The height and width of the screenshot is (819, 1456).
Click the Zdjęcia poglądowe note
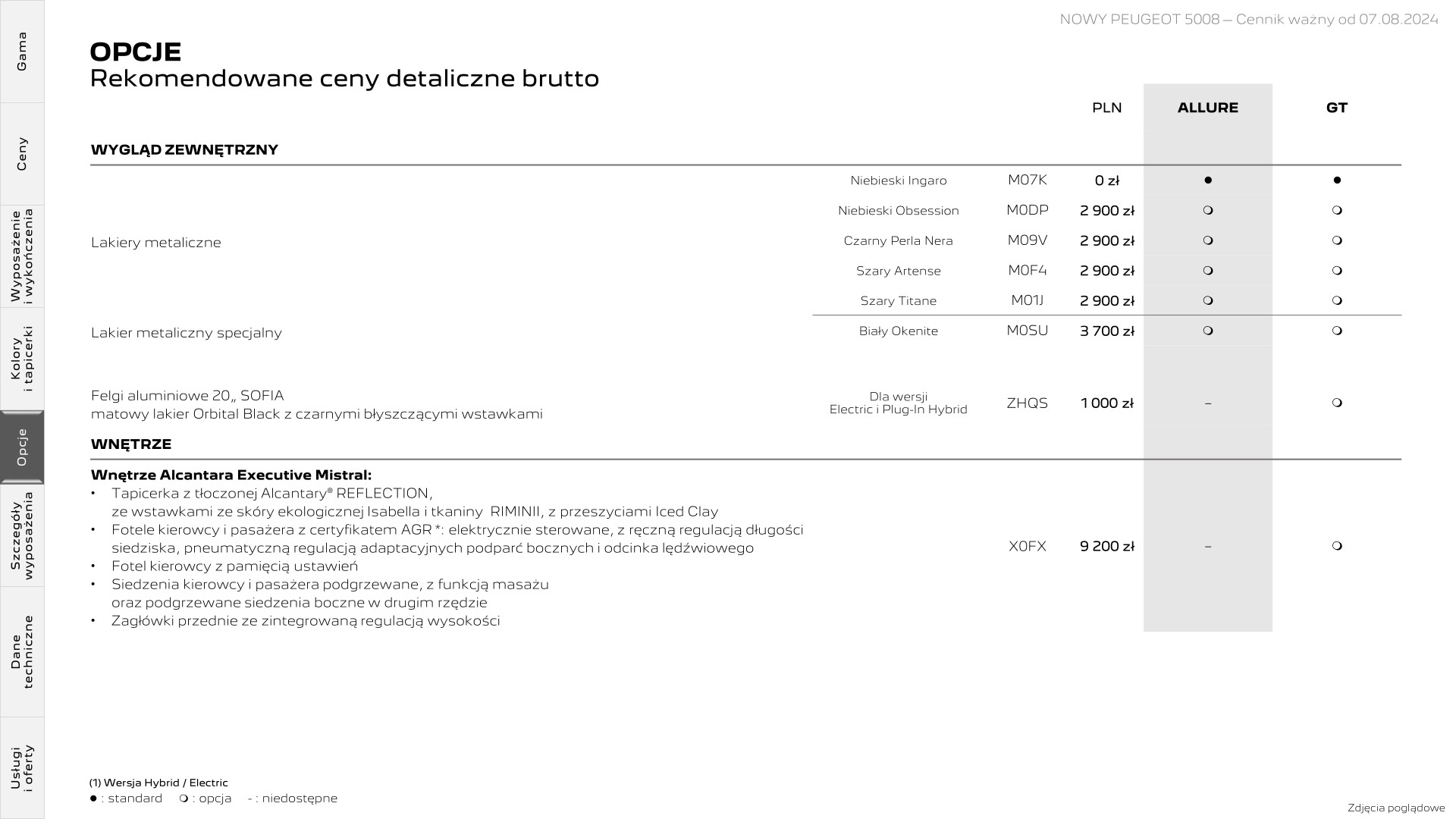pos(1397,808)
